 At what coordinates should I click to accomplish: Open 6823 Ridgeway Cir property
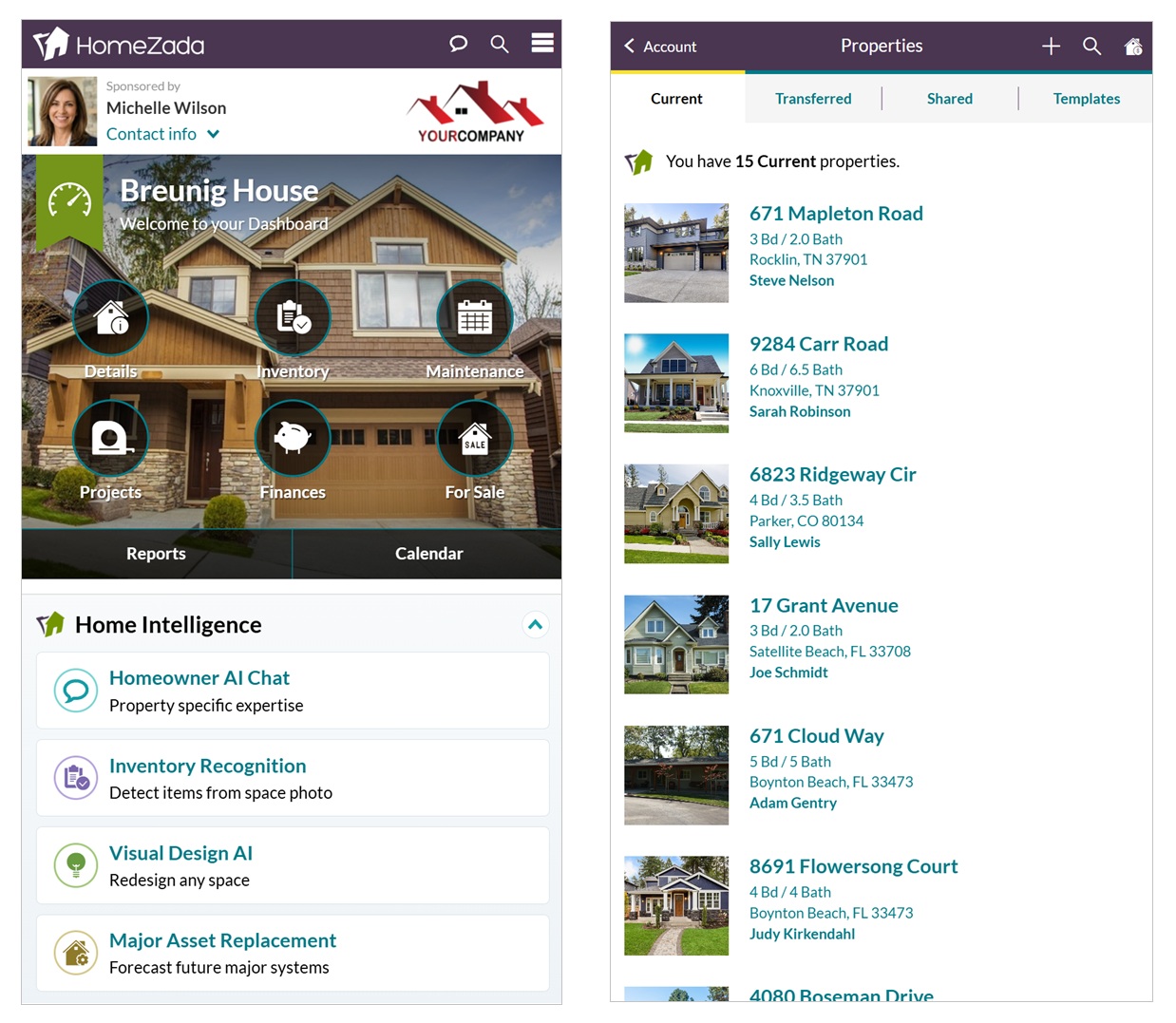(x=833, y=474)
